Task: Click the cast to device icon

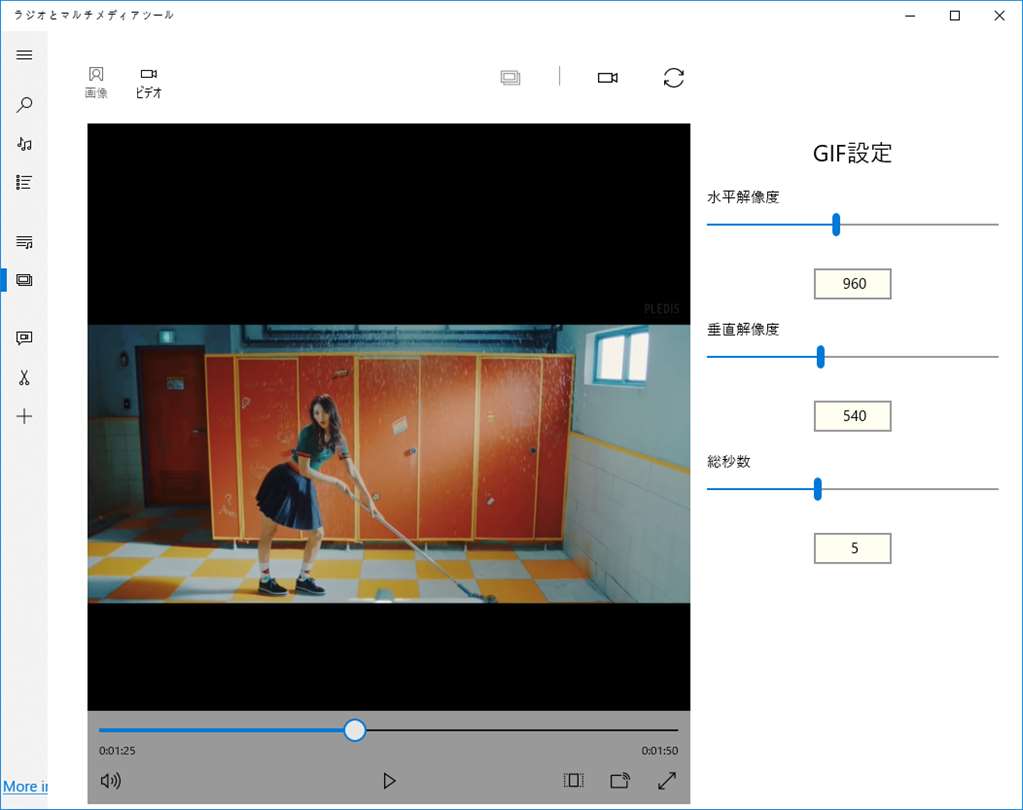Action: [x=620, y=781]
